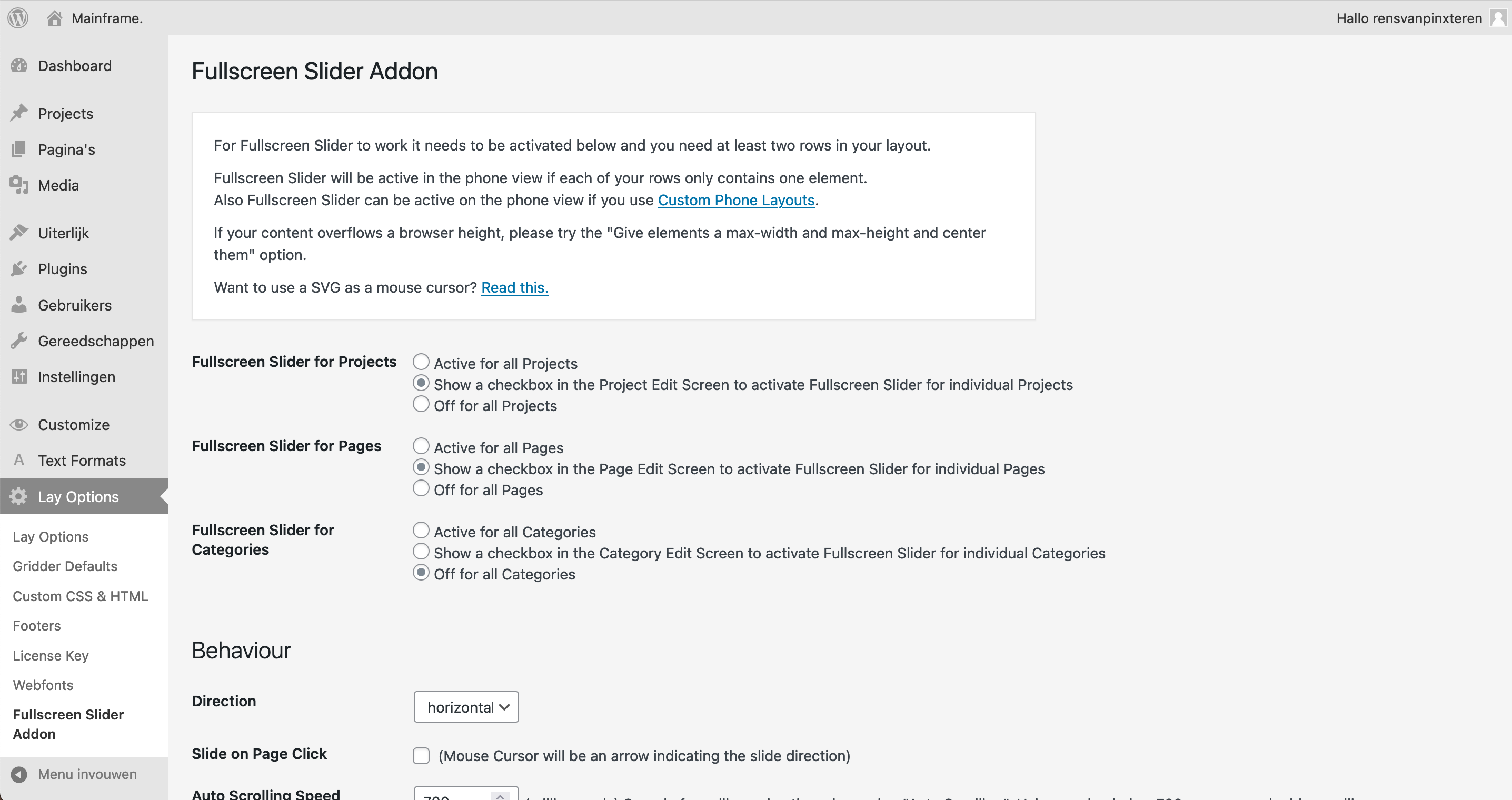
Task: Open the Gridder Defaults submenu item
Action: click(65, 566)
